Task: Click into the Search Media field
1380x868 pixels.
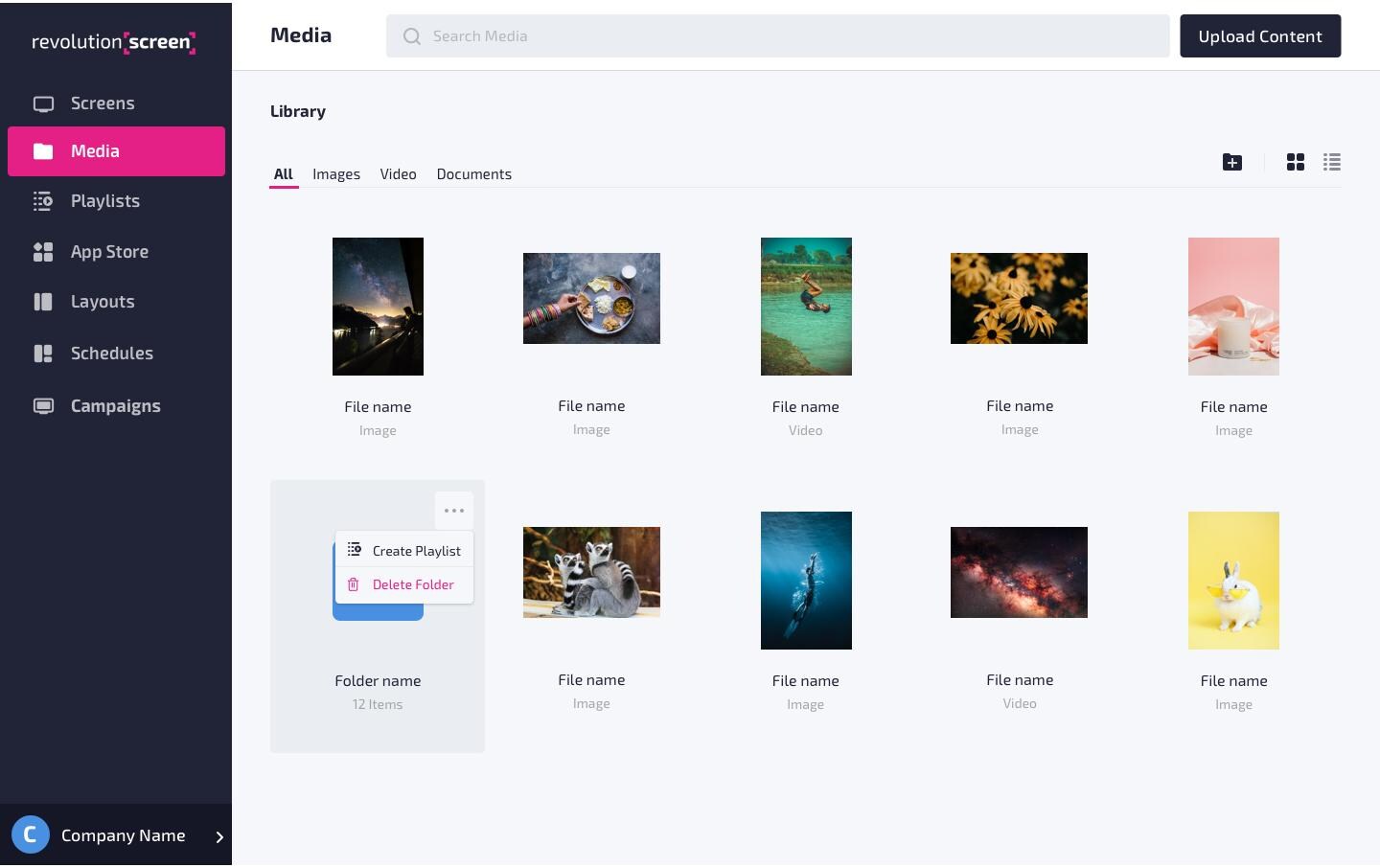Action: [777, 36]
